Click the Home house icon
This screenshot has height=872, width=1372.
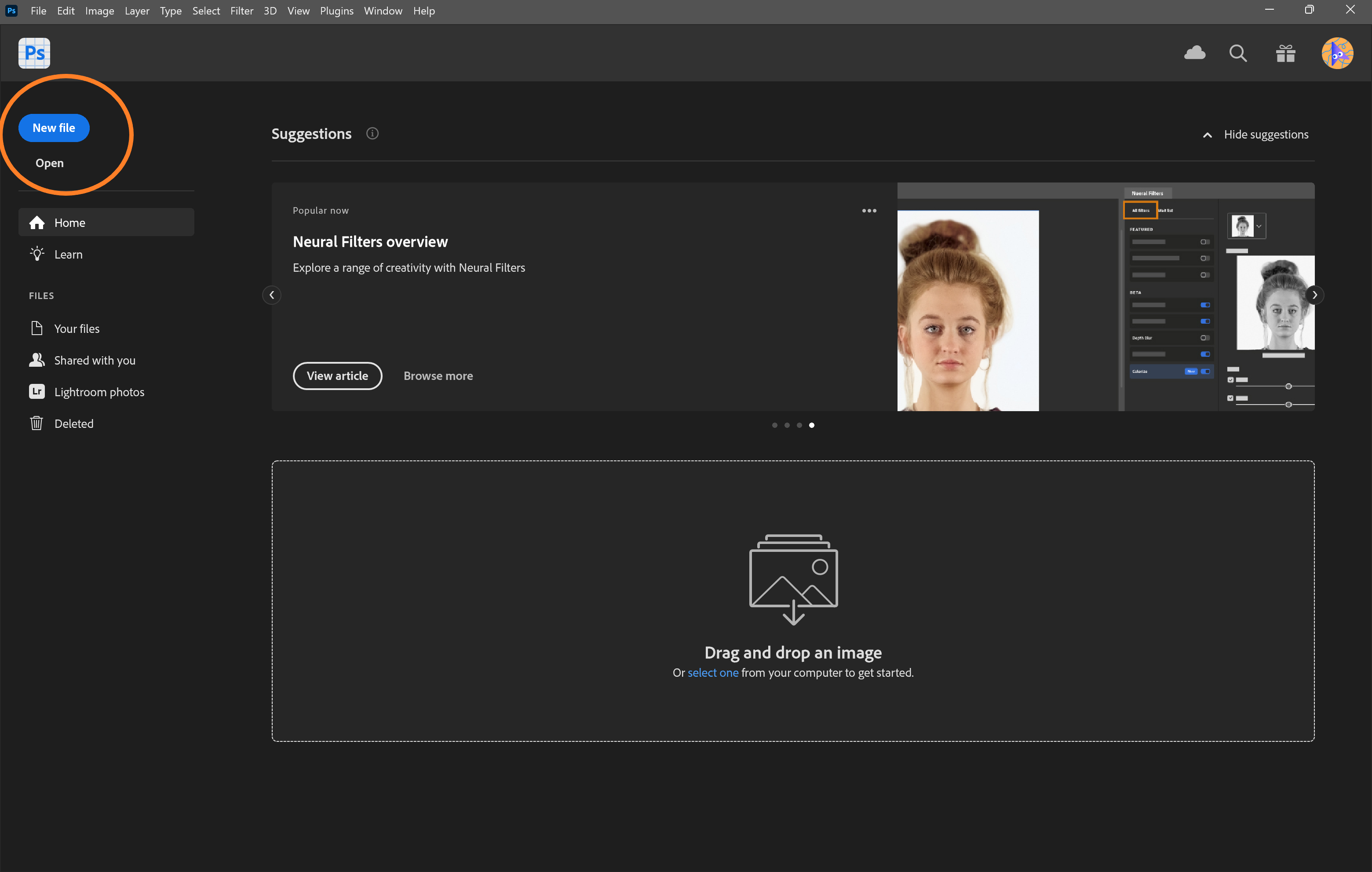(37, 223)
